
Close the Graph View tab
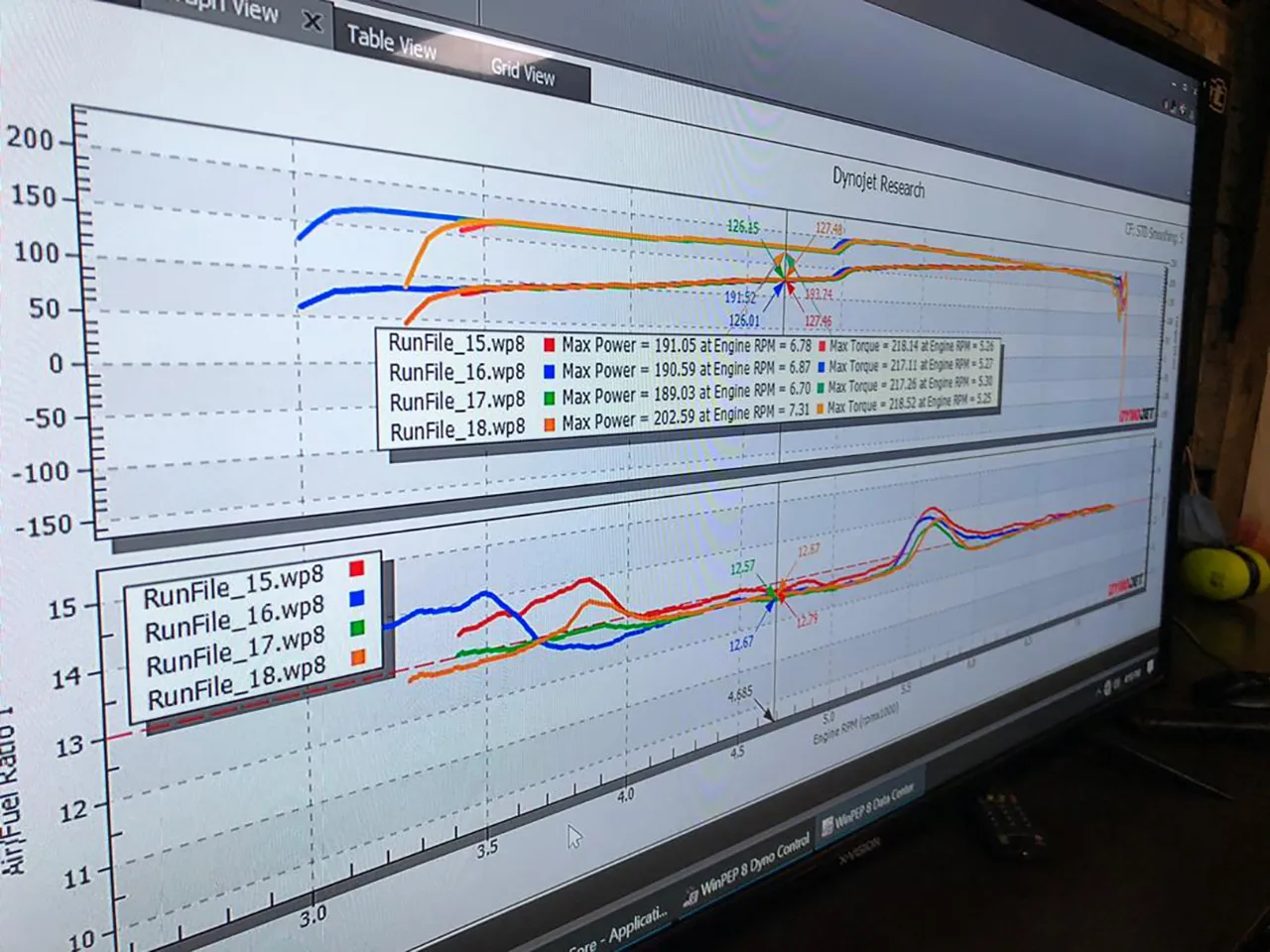[x=313, y=21]
